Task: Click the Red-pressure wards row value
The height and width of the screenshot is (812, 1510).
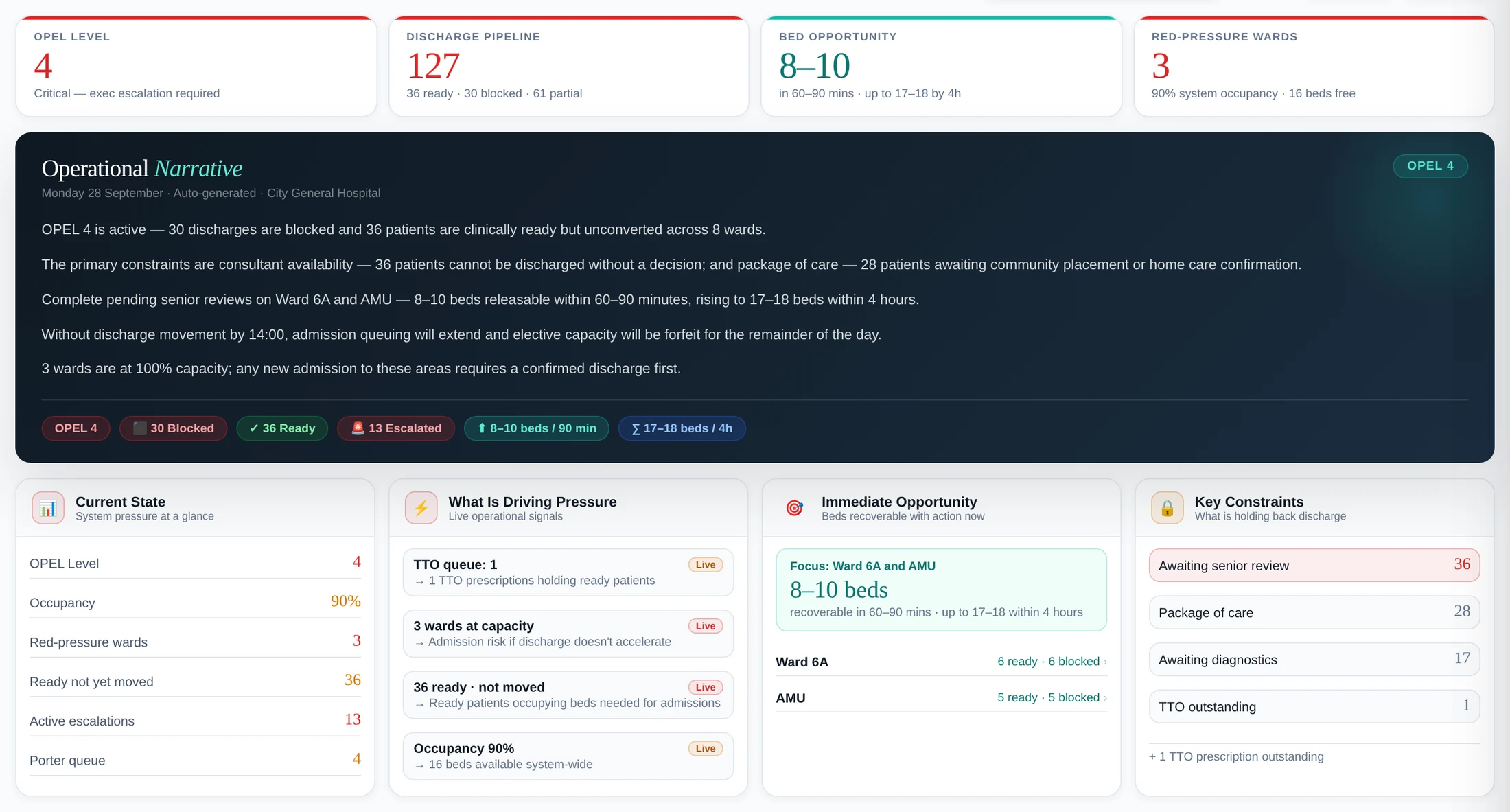Action: [356, 641]
